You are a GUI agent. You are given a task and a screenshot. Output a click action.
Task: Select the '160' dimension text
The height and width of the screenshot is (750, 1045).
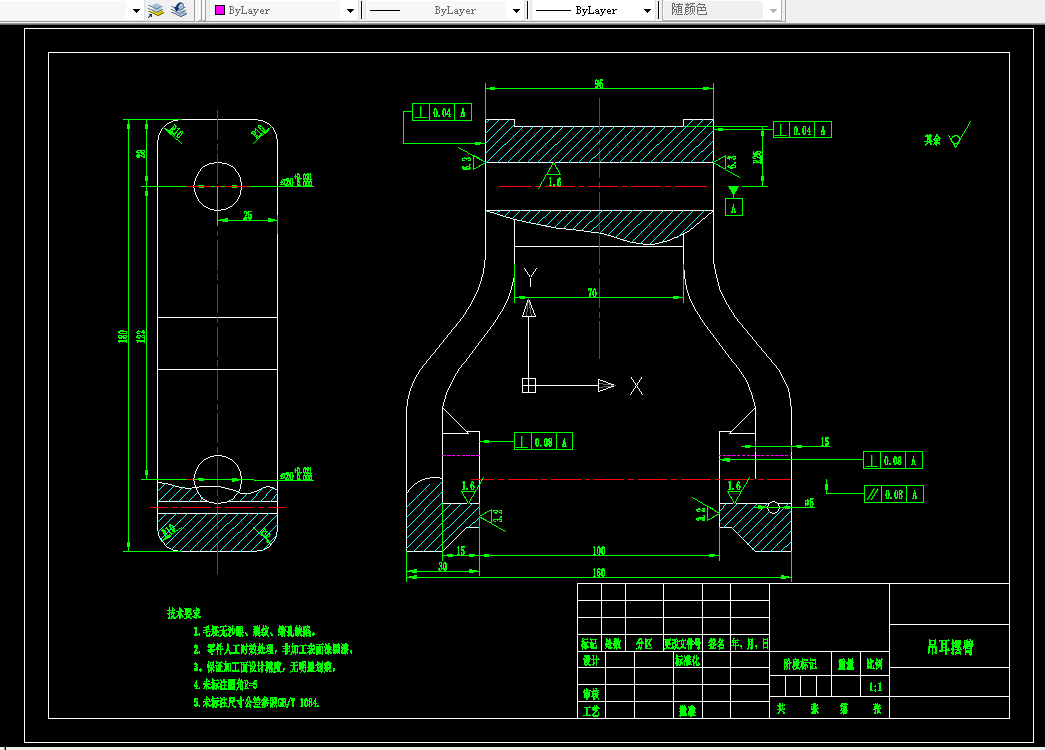tap(598, 572)
